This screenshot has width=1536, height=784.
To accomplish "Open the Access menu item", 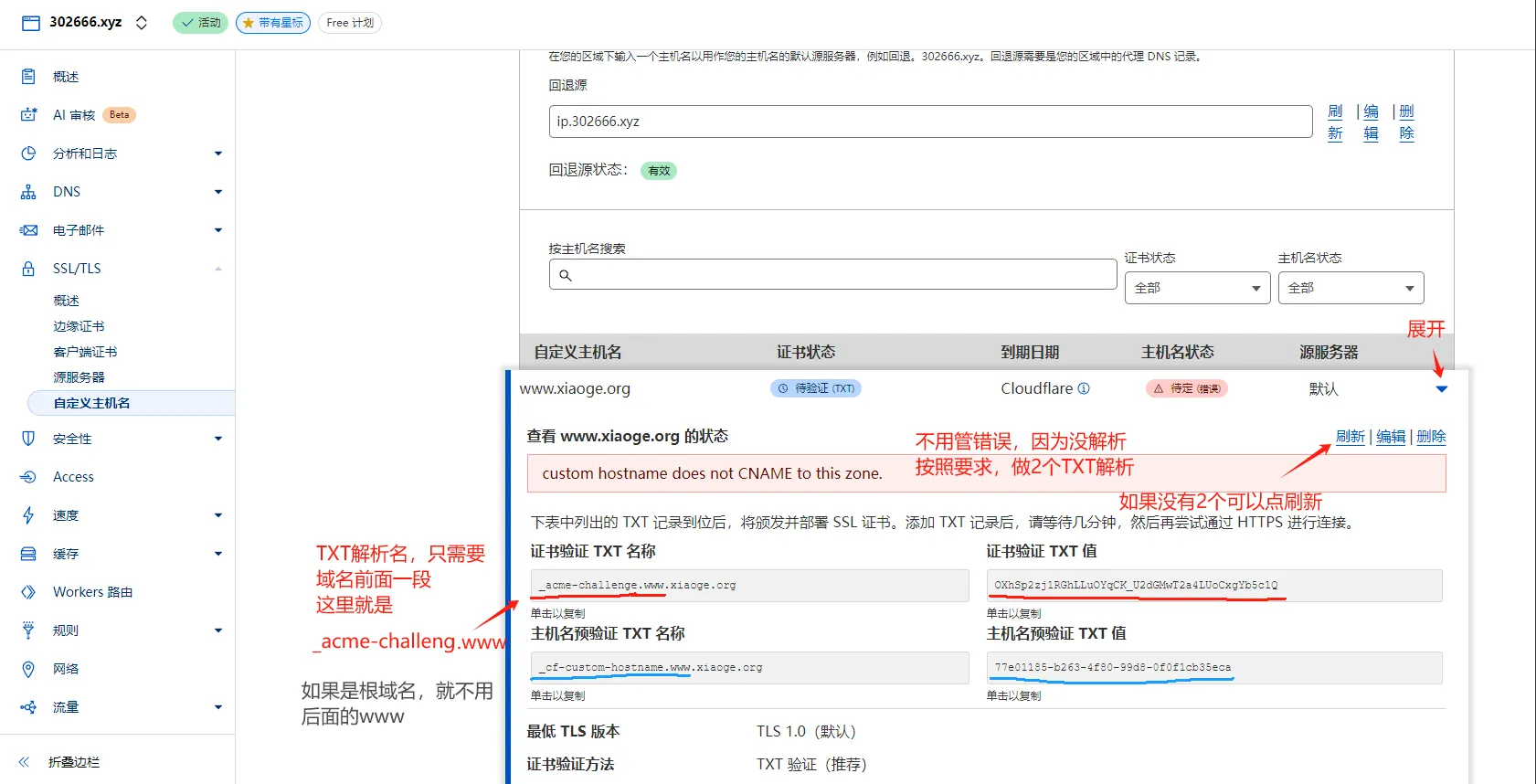I will coord(73,477).
